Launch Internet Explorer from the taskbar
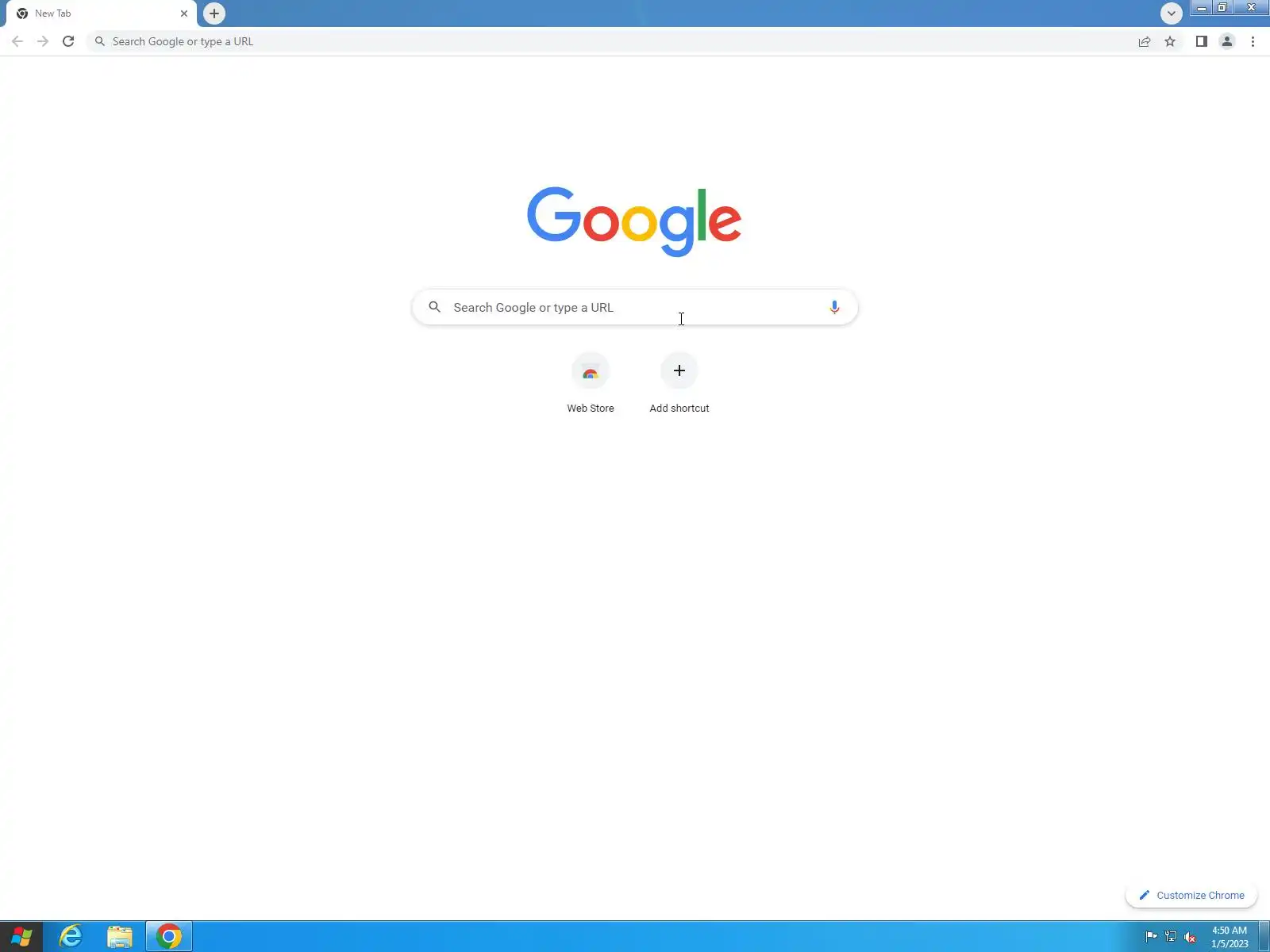This screenshot has height=952, width=1270. [x=71, y=936]
